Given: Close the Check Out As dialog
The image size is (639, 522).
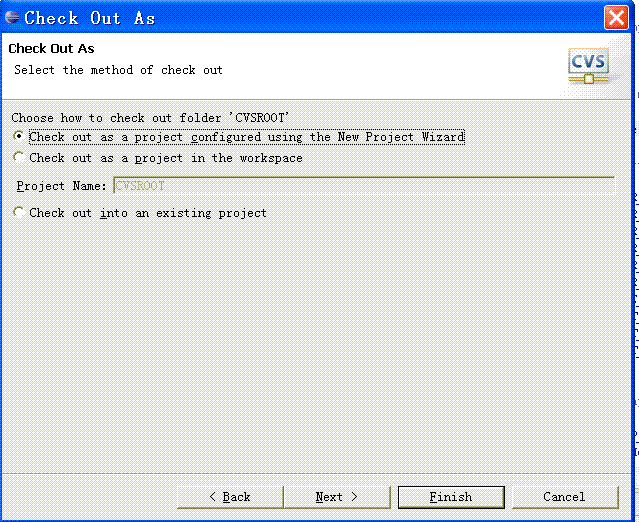Looking at the screenshot, I should click(616, 18).
